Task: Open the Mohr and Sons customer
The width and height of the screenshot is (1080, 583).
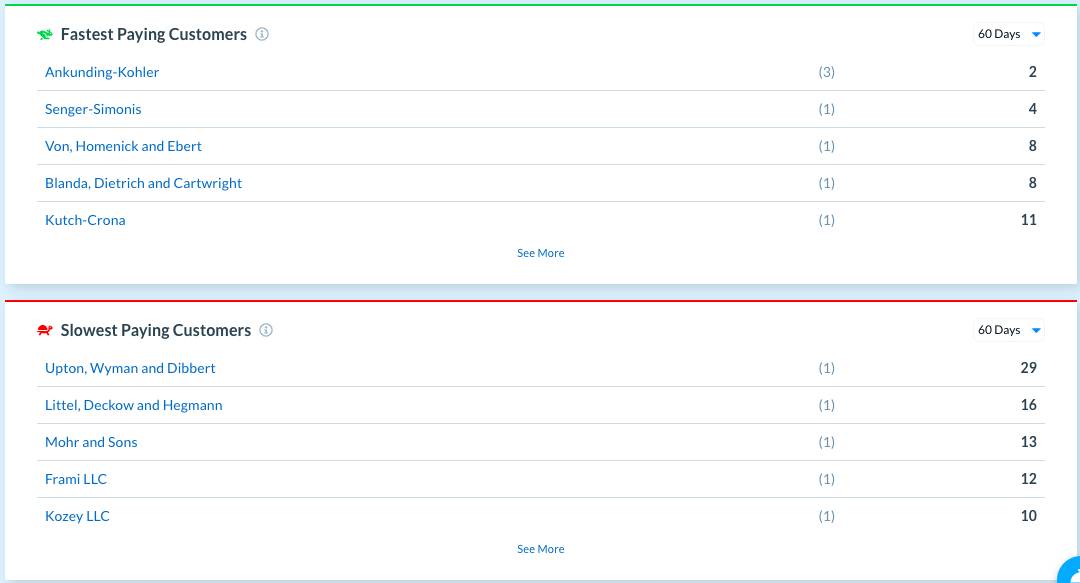Action: 91,442
